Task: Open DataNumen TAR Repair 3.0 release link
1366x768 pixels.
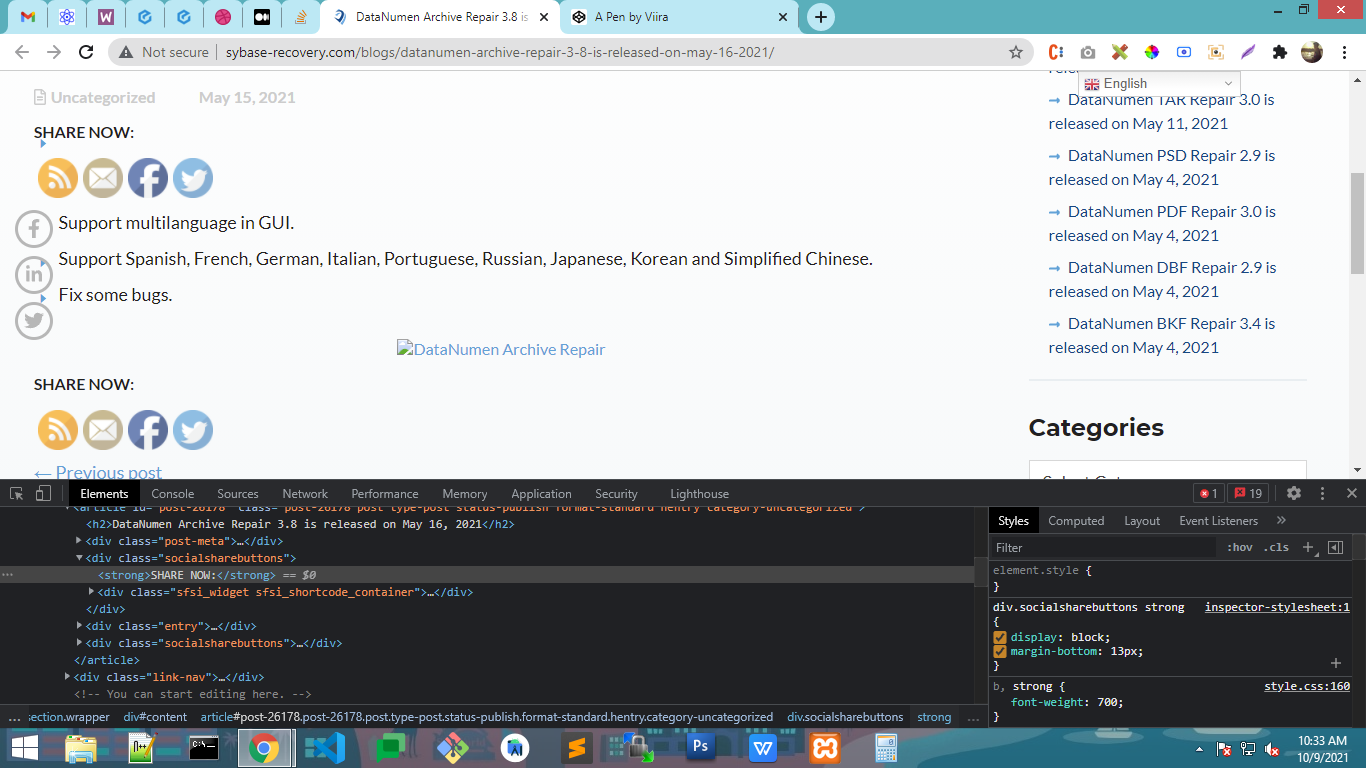Action: (x=1162, y=111)
